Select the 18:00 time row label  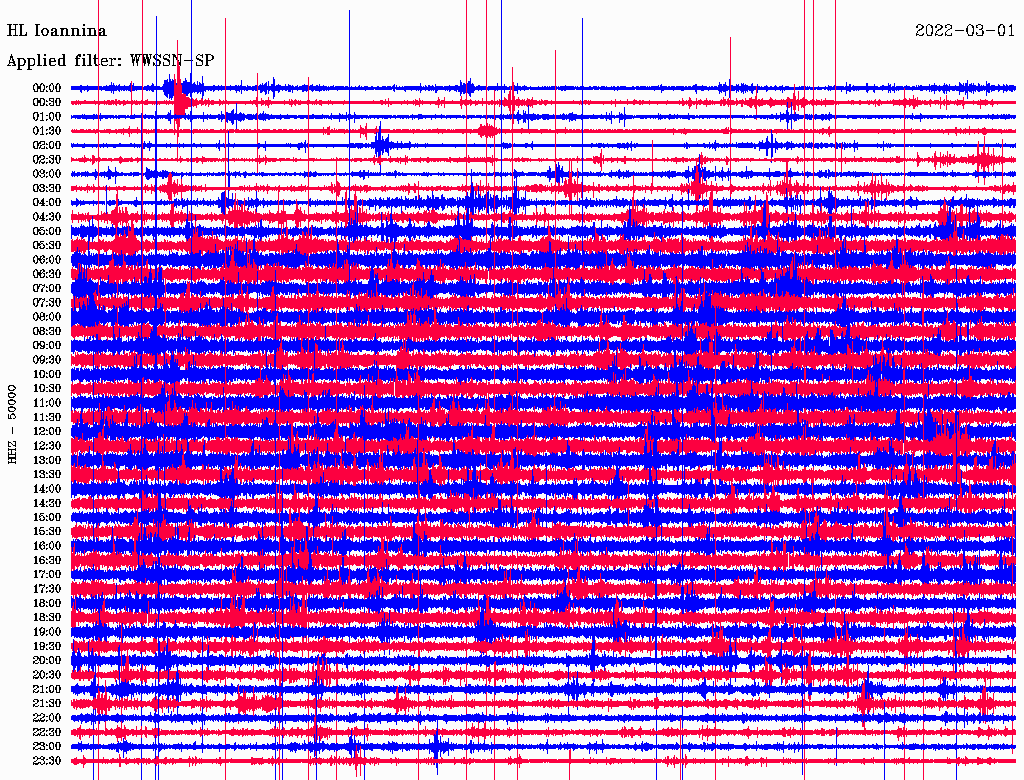tap(47, 603)
